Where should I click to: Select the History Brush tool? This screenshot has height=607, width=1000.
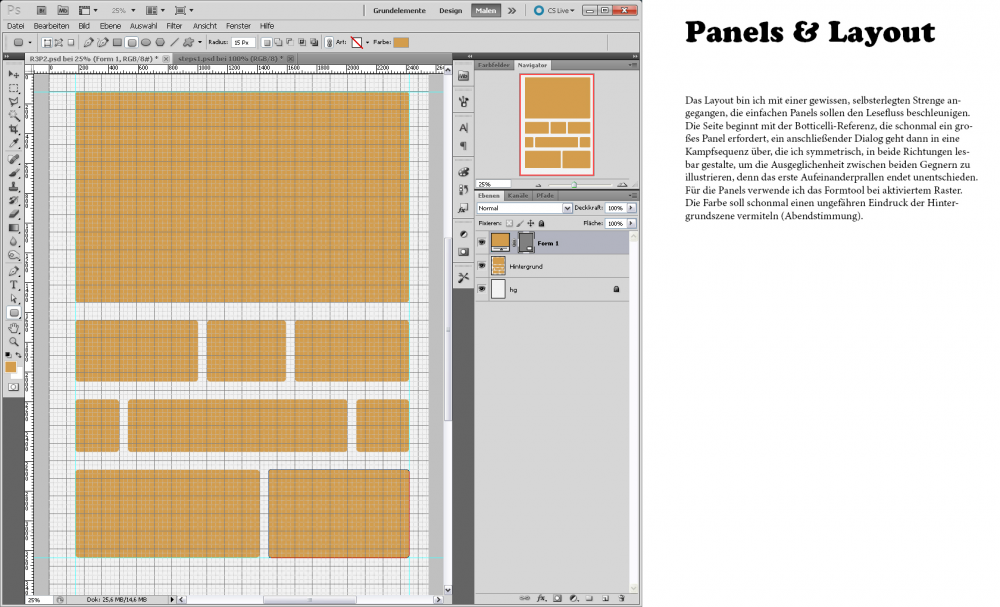click(13, 200)
